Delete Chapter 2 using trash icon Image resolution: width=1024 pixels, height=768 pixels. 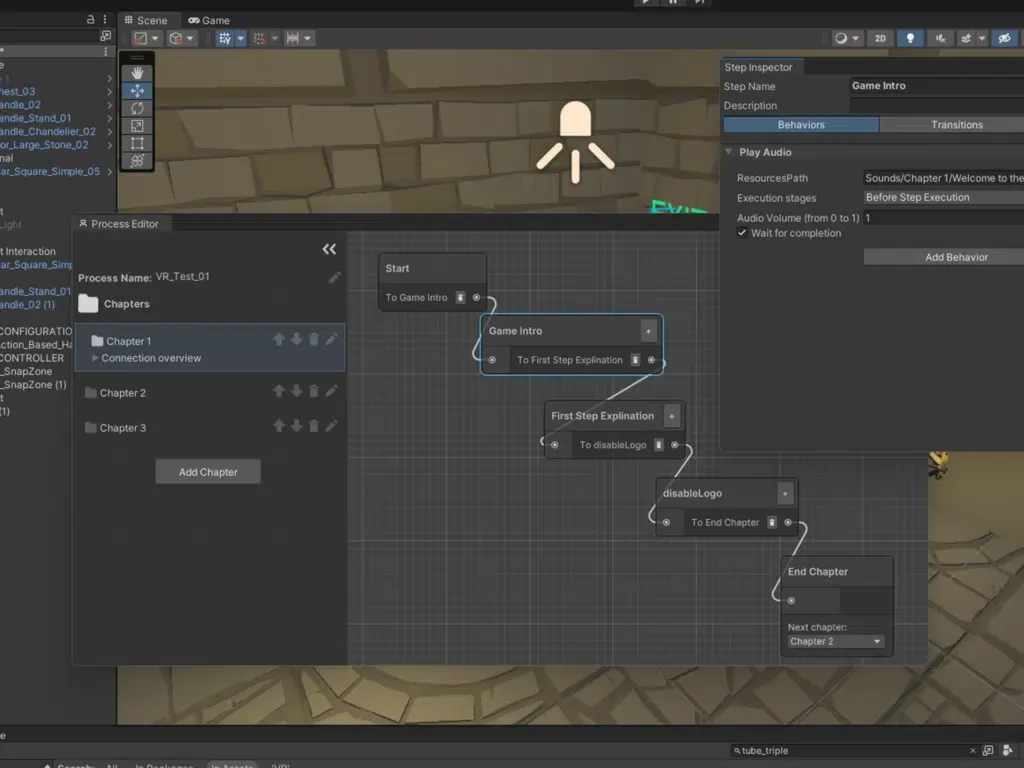[x=313, y=392]
